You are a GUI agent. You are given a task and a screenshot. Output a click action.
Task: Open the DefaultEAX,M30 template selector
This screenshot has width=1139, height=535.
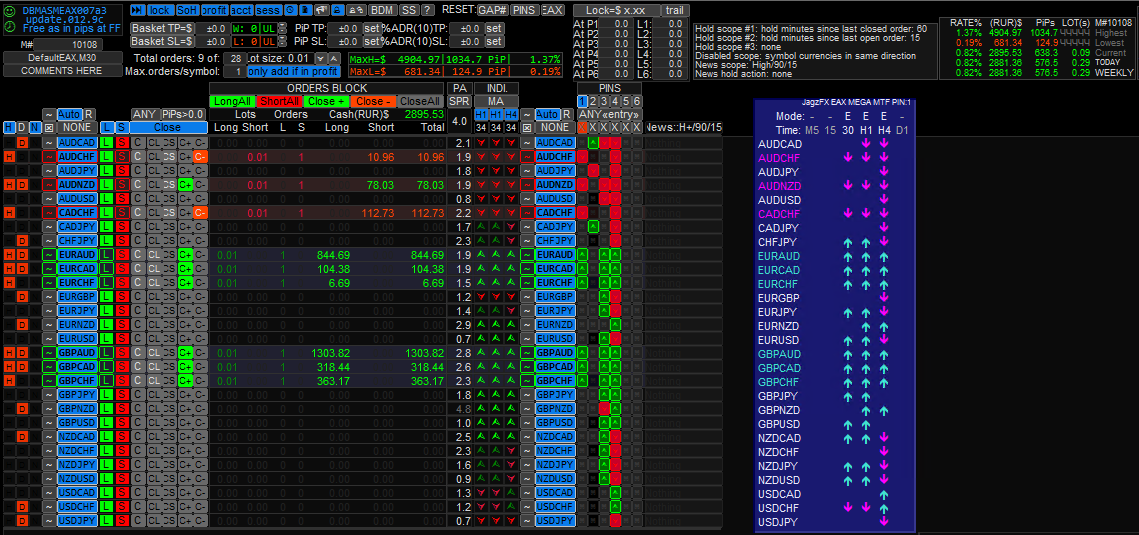click(62, 57)
